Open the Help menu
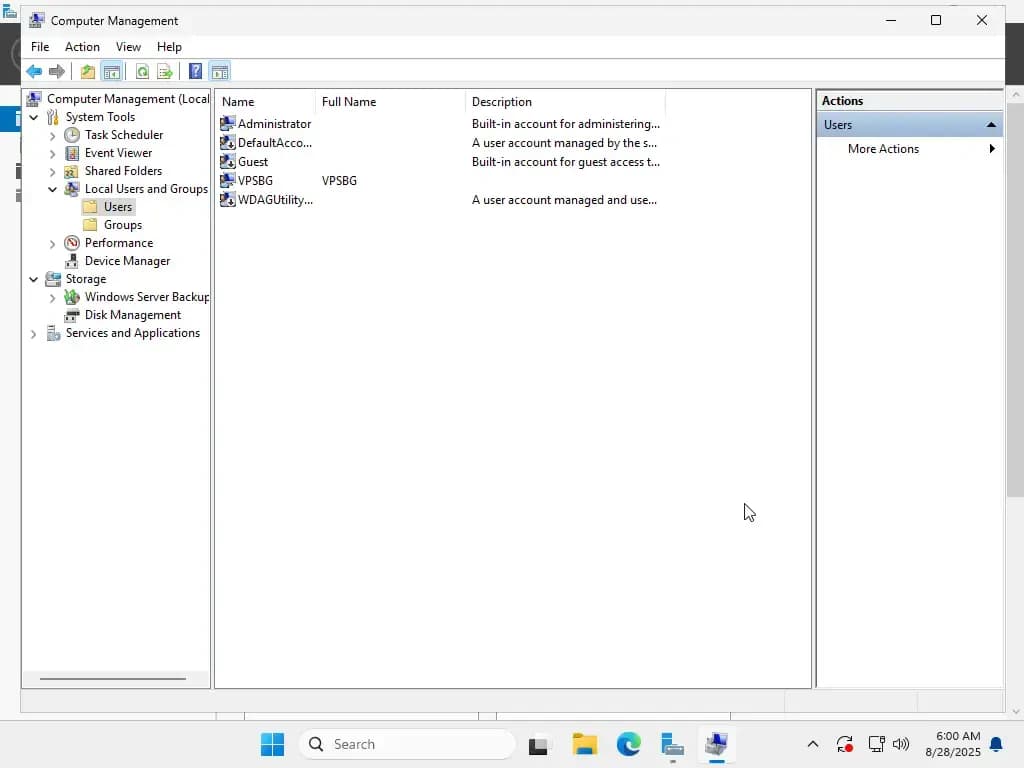 click(169, 47)
